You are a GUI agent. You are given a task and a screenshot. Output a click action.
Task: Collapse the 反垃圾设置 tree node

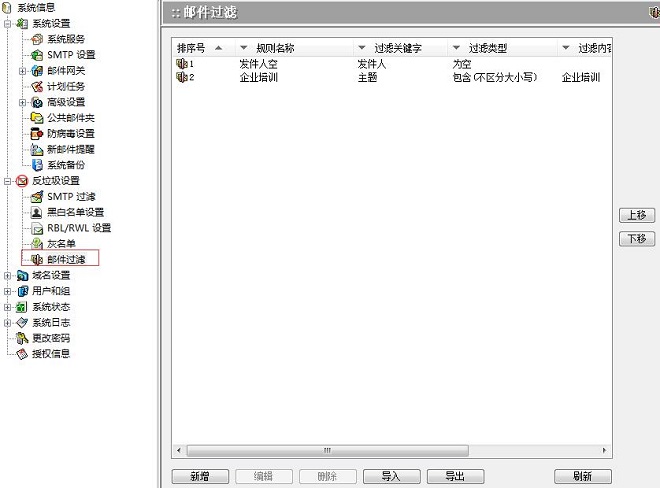[x=8, y=181]
